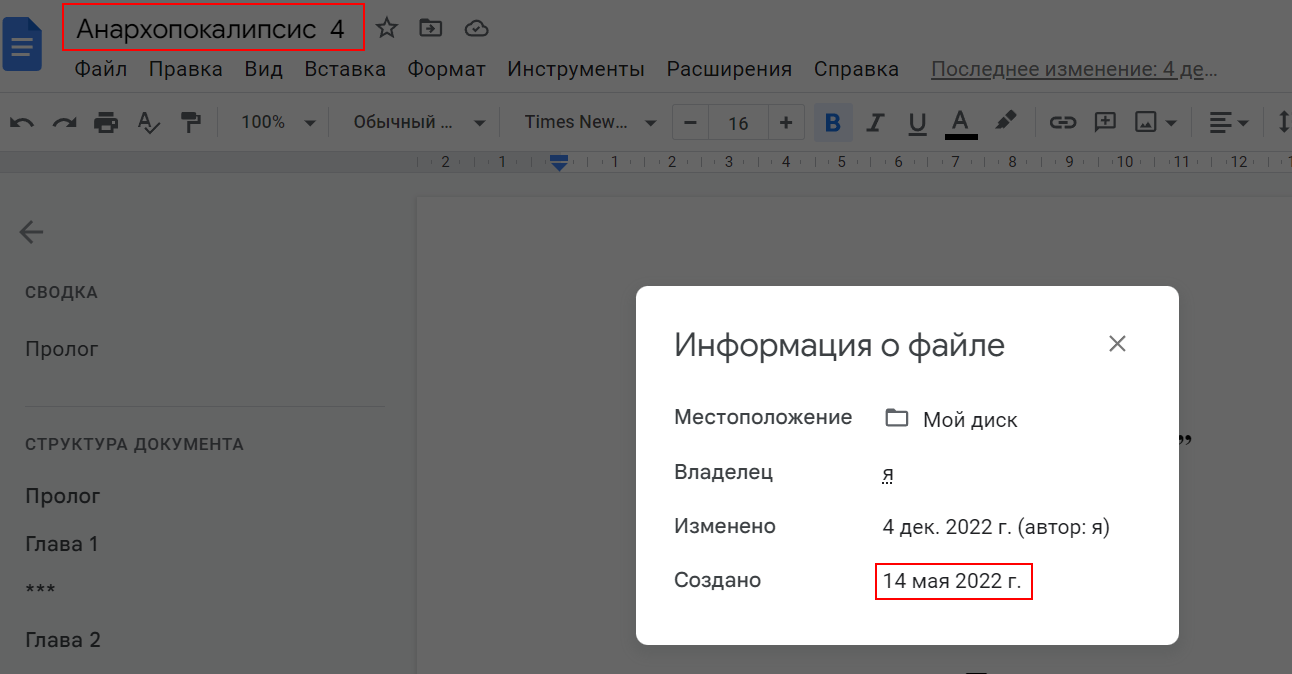Toggle underline formatting button
Viewport: 1292px width, 674px height.
(x=917, y=123)
